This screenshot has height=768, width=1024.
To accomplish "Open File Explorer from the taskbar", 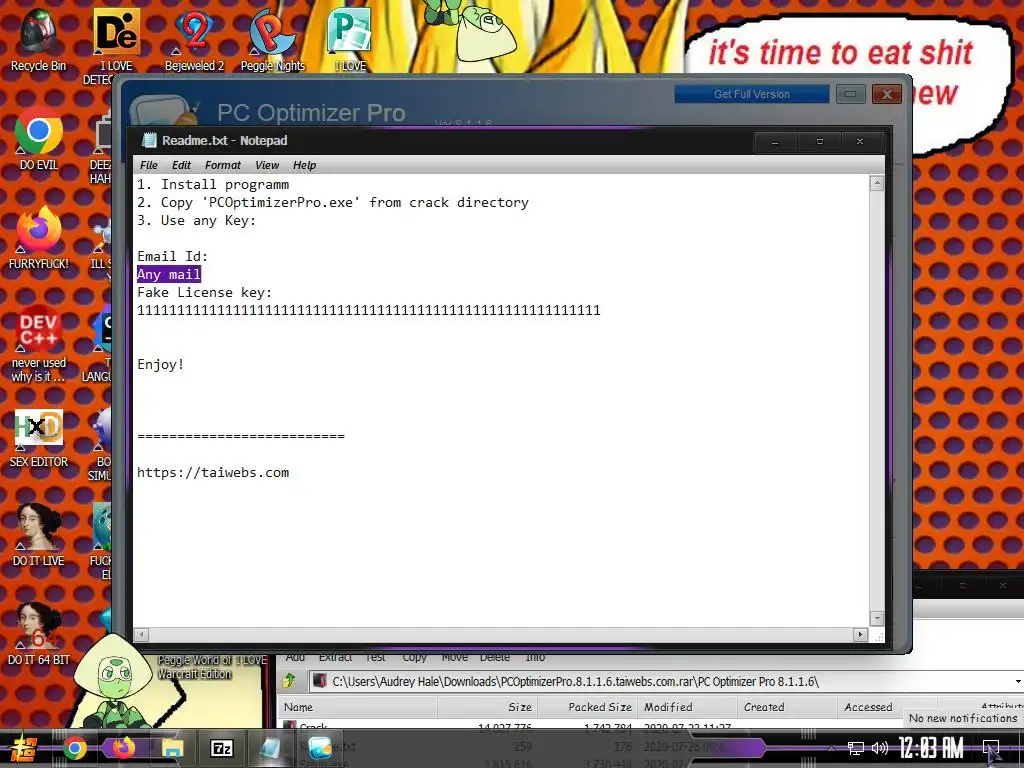I will point(172,748).
